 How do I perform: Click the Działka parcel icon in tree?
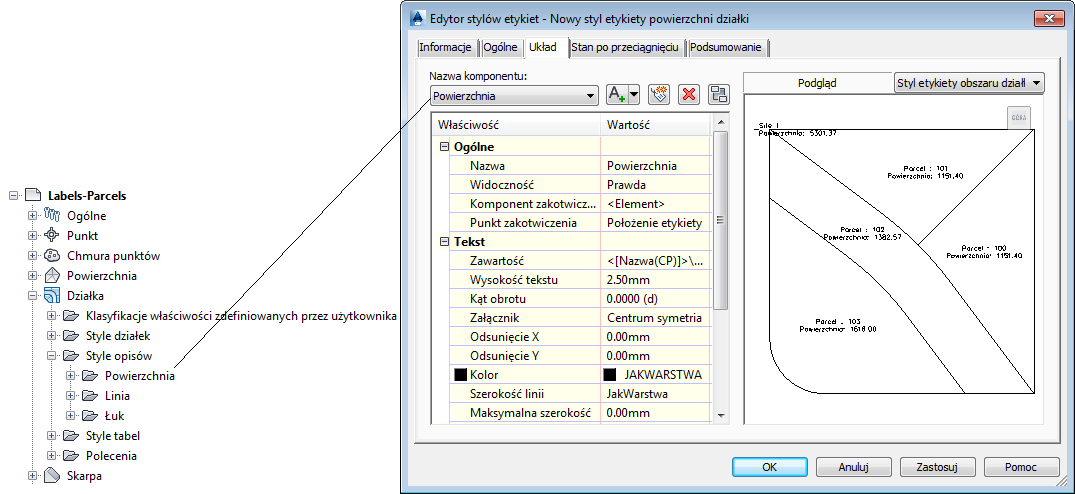click(53, 296)
